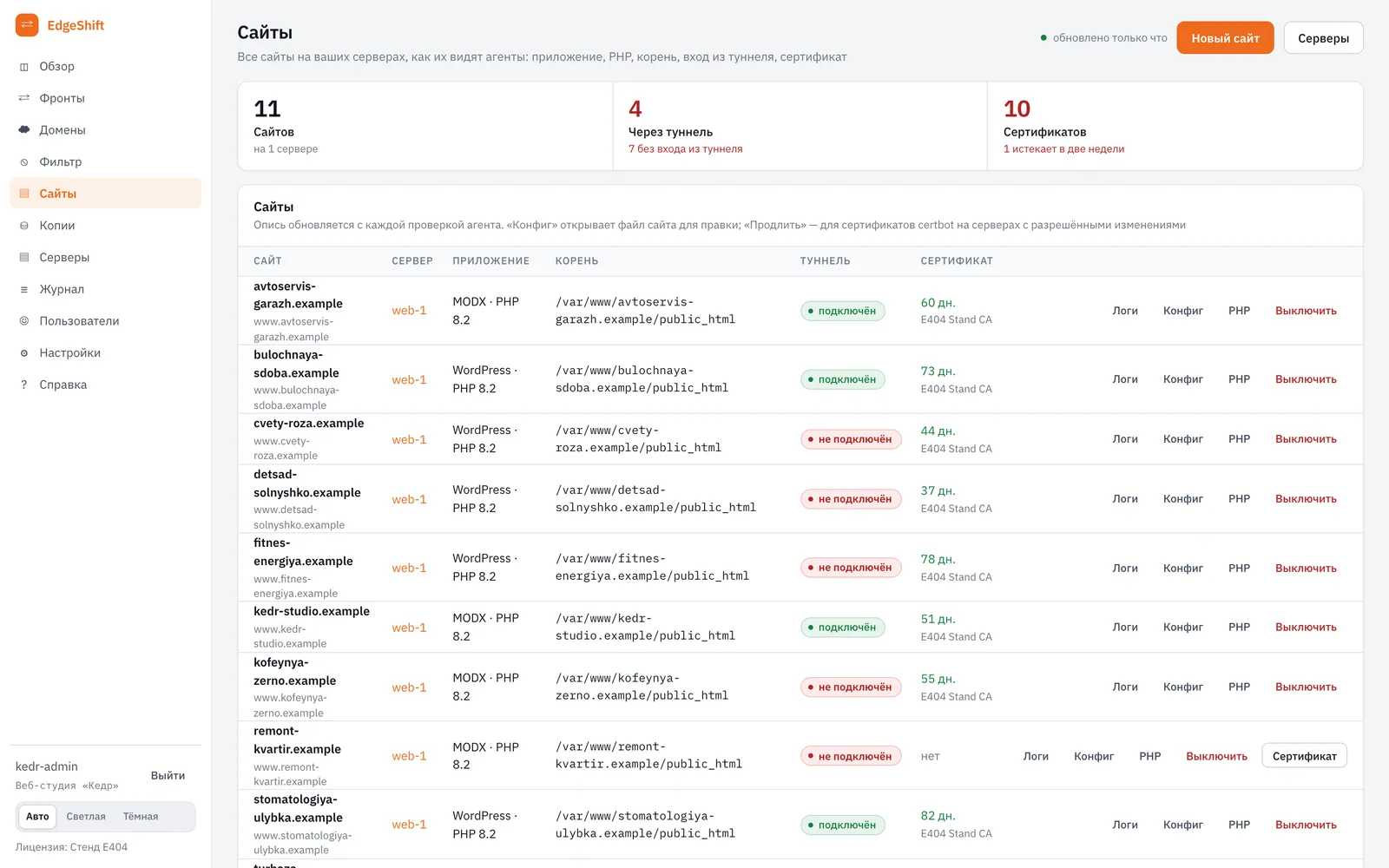Click the bulochnaya-sdoba.example site name

(296, 364)
